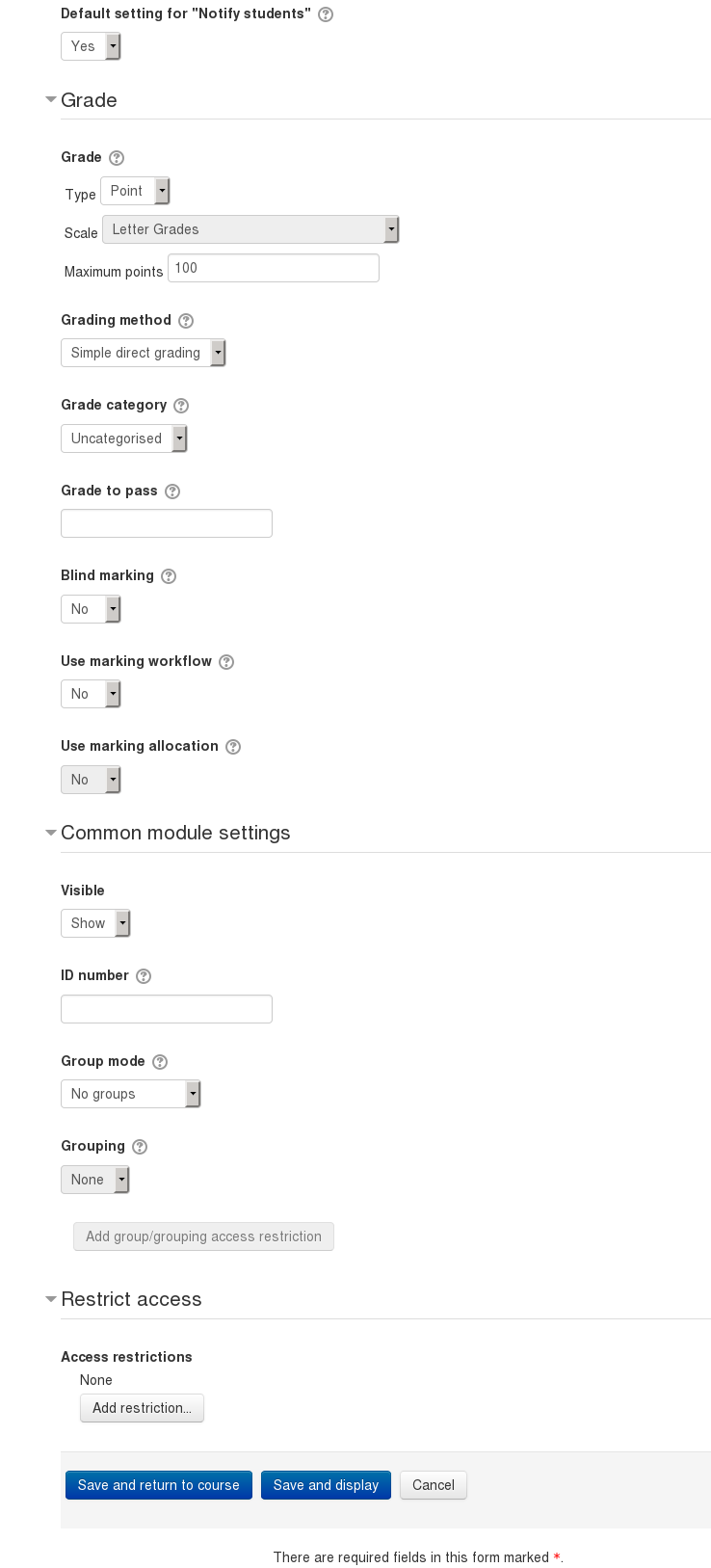Open help for Grading method
This screenshot has width=711, height=1568.
point(186,321)
